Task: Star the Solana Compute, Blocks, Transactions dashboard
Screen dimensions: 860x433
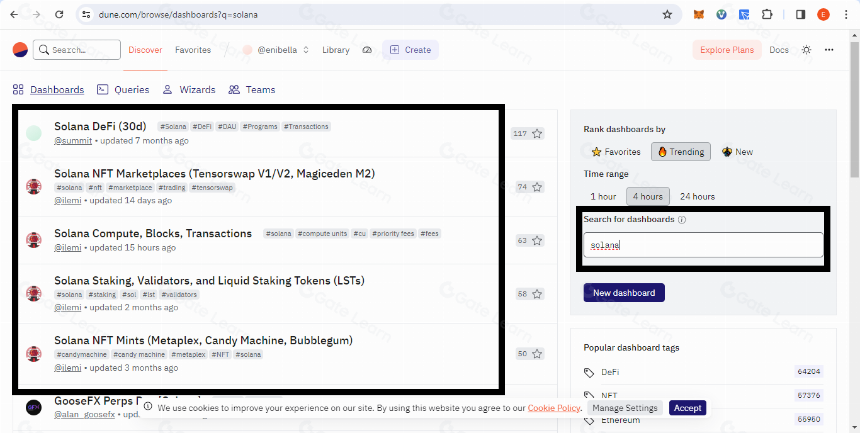Action: [537, 240]
